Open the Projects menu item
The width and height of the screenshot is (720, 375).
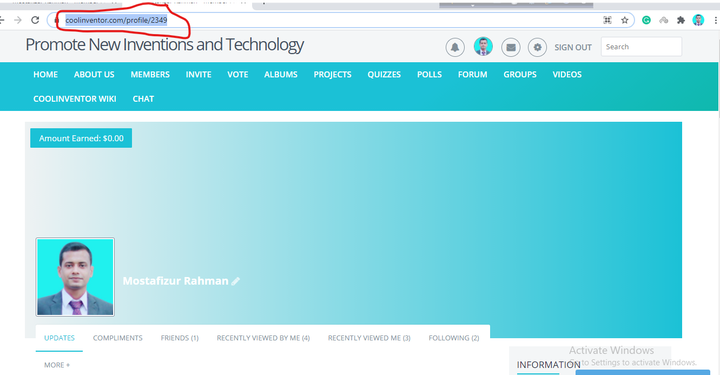pos(332,74)
